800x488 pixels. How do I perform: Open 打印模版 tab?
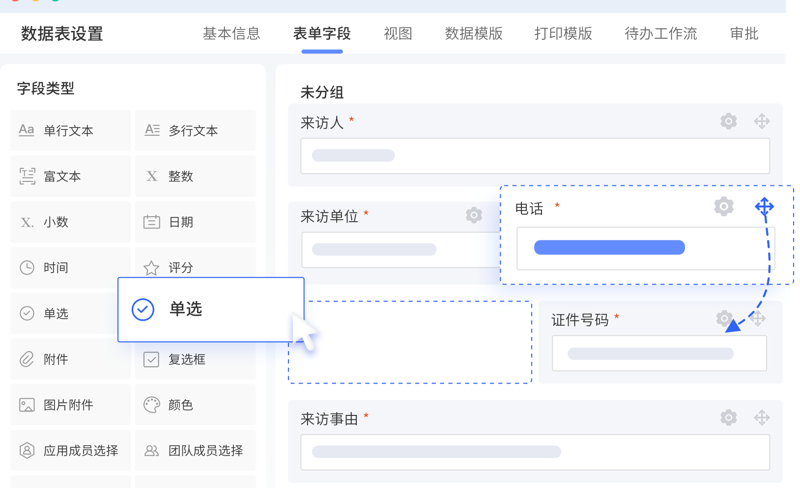(x=563, y=34)
